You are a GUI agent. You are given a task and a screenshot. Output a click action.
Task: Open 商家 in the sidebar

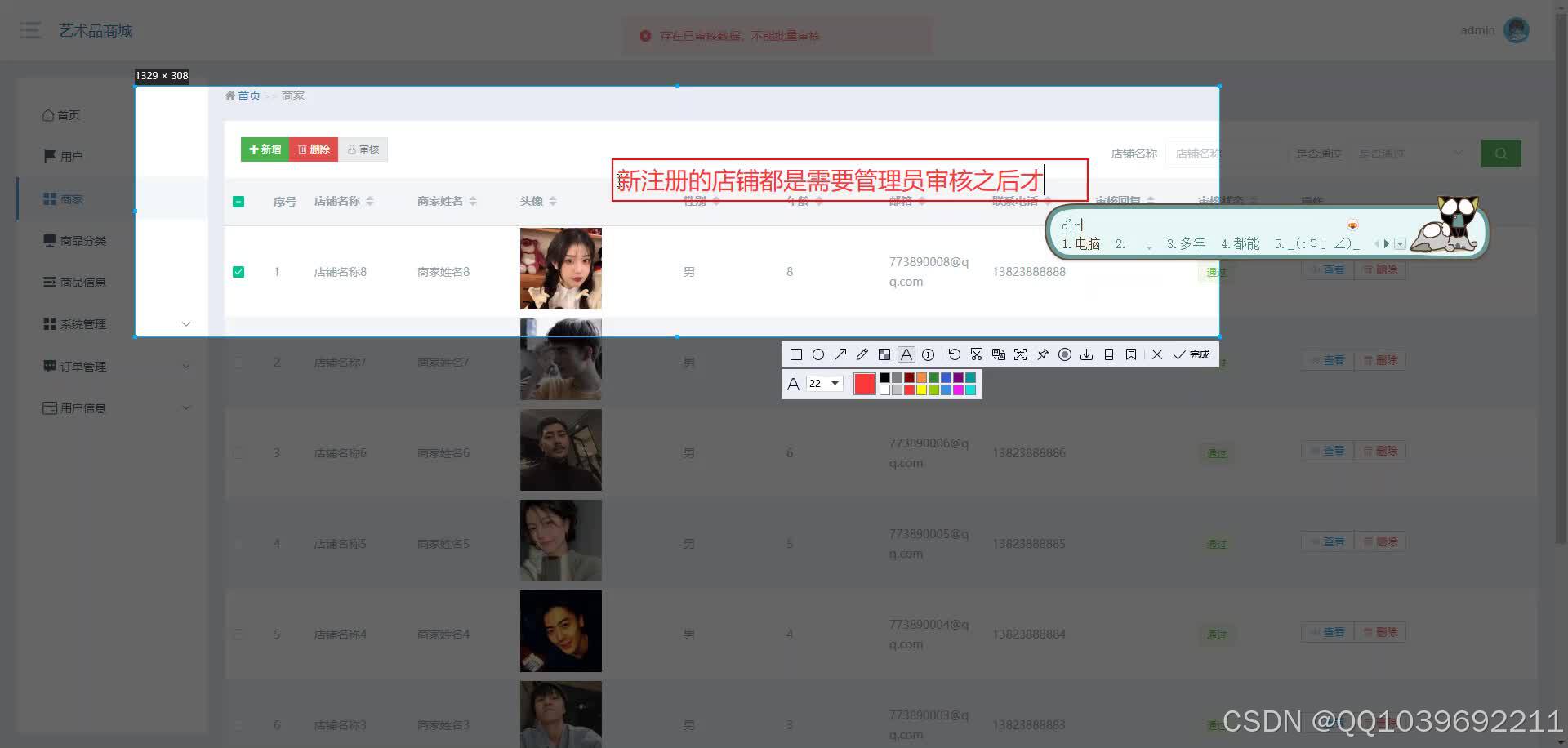pos(63,198)
